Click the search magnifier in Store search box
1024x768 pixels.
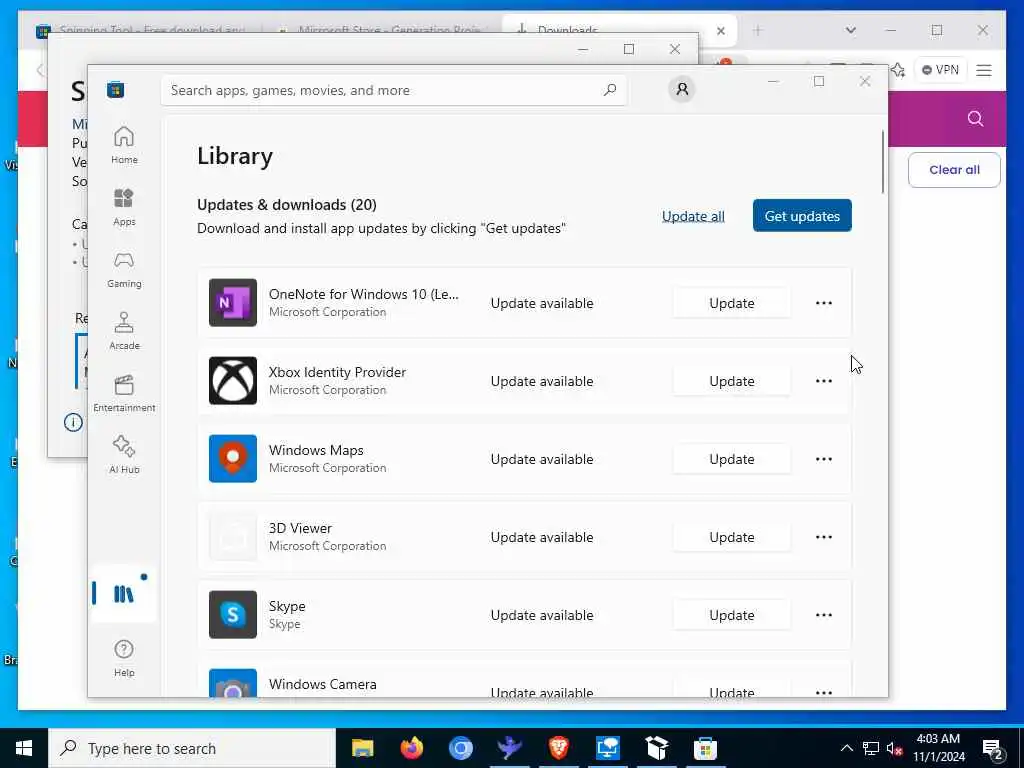pos(610,90)
